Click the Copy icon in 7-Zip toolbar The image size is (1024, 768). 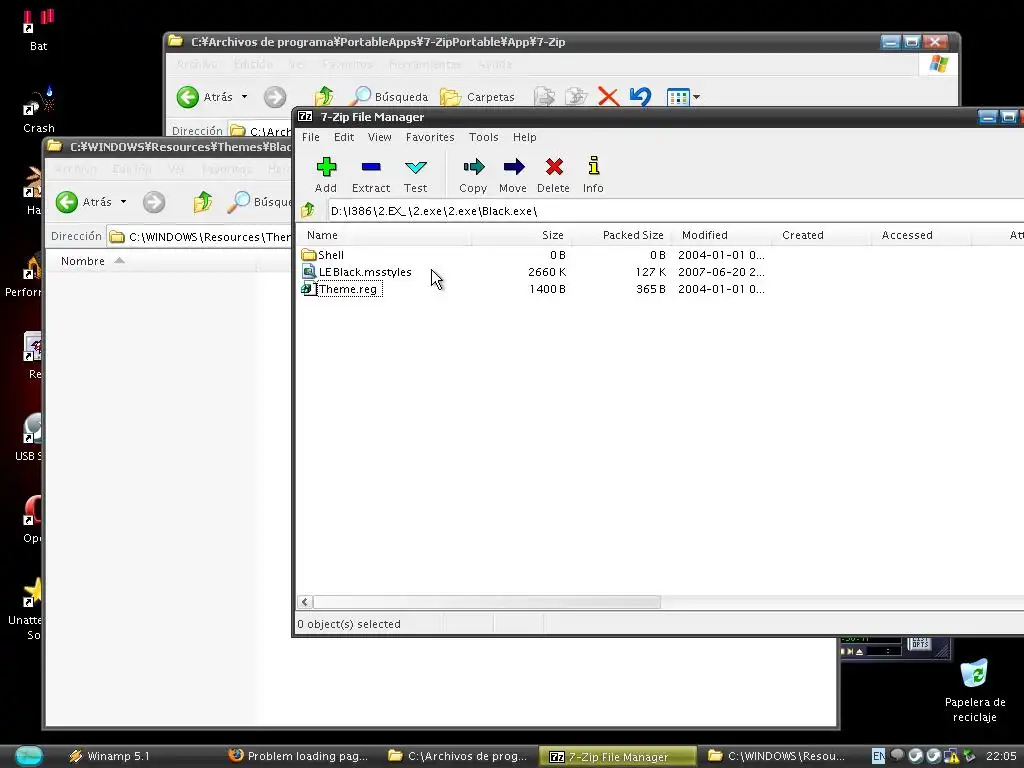(473, 174)
